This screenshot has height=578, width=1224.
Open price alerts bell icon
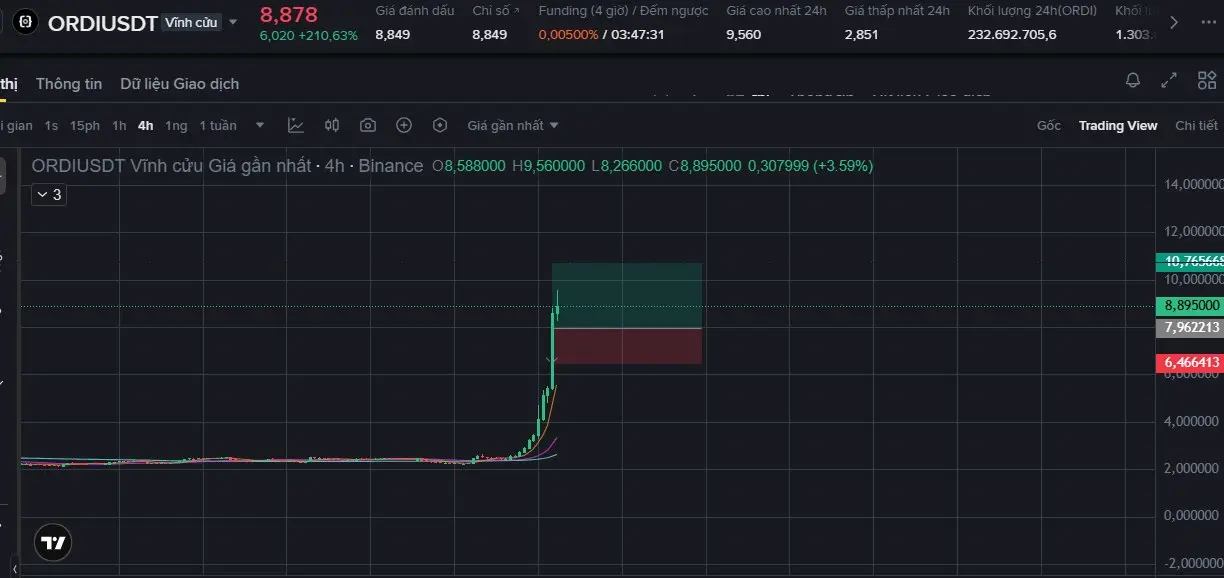(x=1133, y=80)
